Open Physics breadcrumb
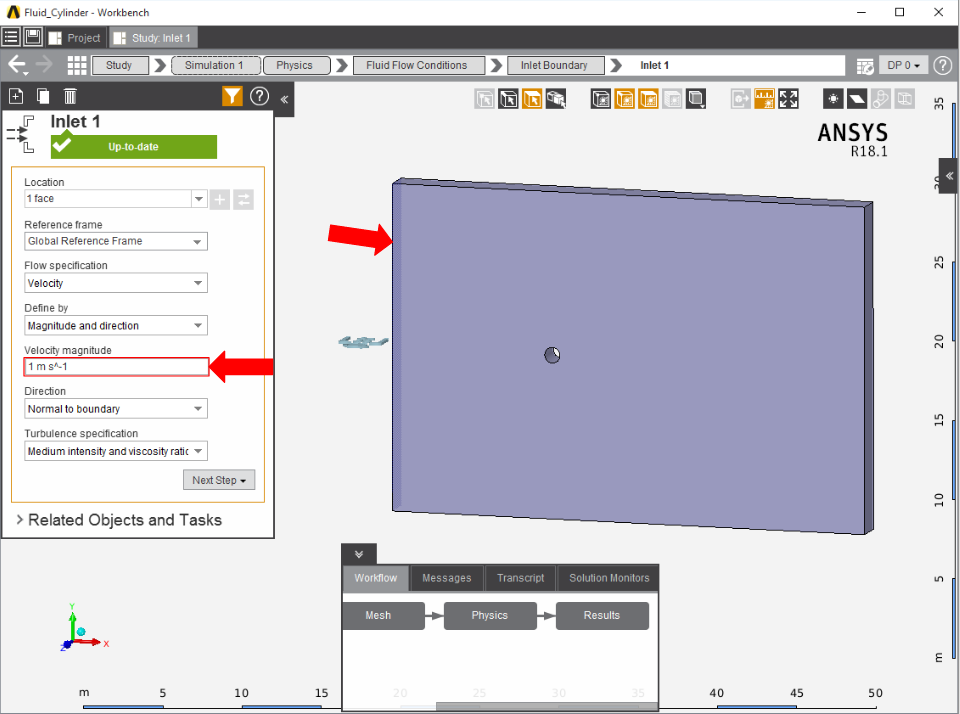 [x=296, y=65]
